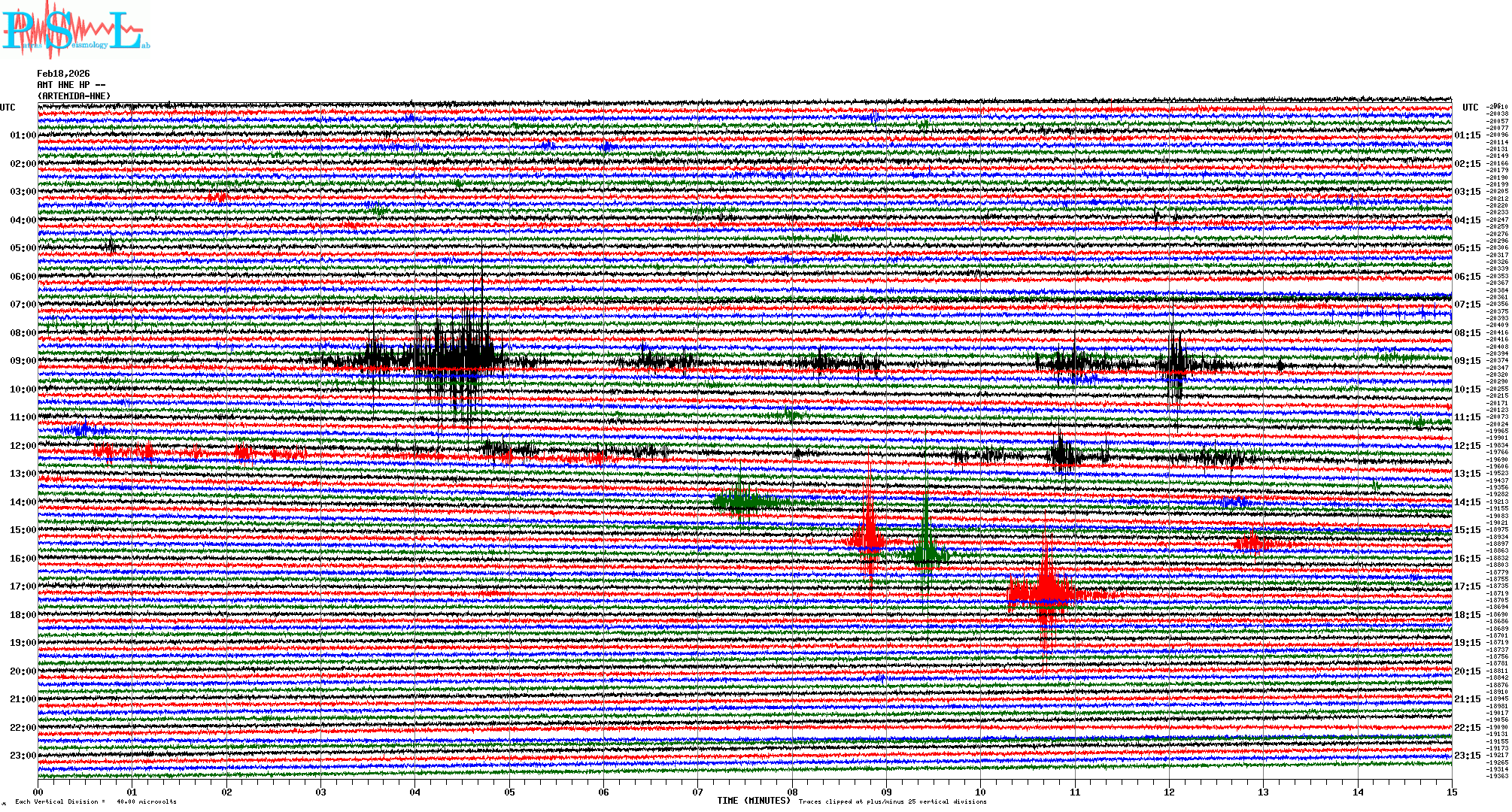Image resolution: width=1512 pixels, height=812 pixels.
Task: Click minute marker 05 on bottom axis
Action: [509, 792]
